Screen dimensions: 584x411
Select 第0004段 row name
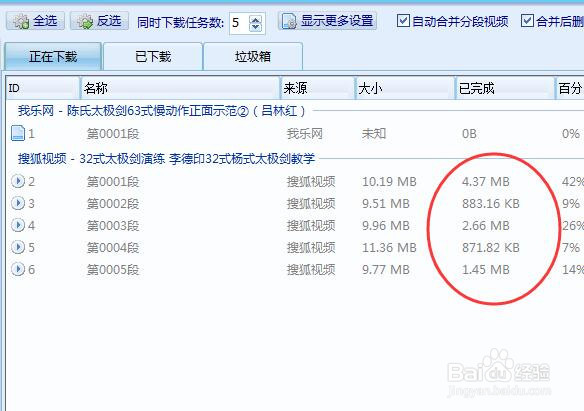tap(113, 248)
